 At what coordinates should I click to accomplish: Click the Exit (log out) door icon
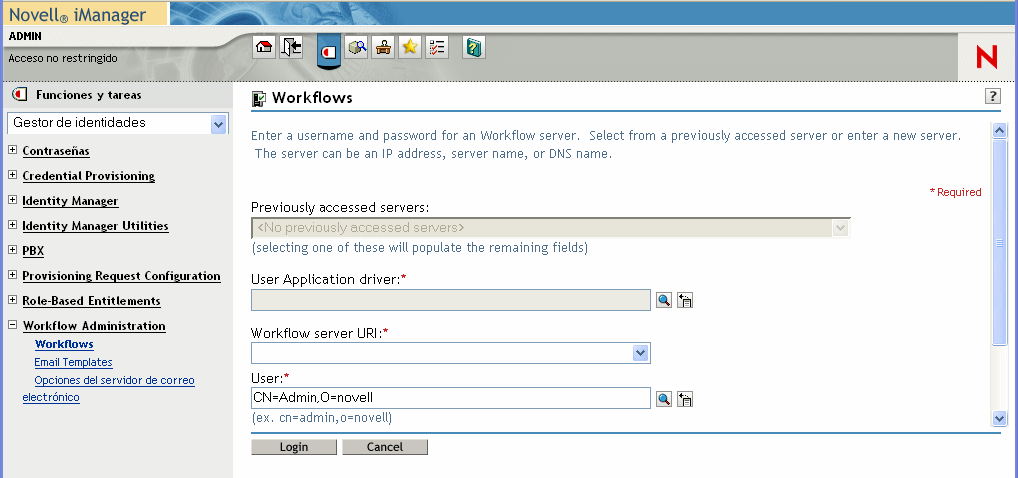click(x=291, y=47)
